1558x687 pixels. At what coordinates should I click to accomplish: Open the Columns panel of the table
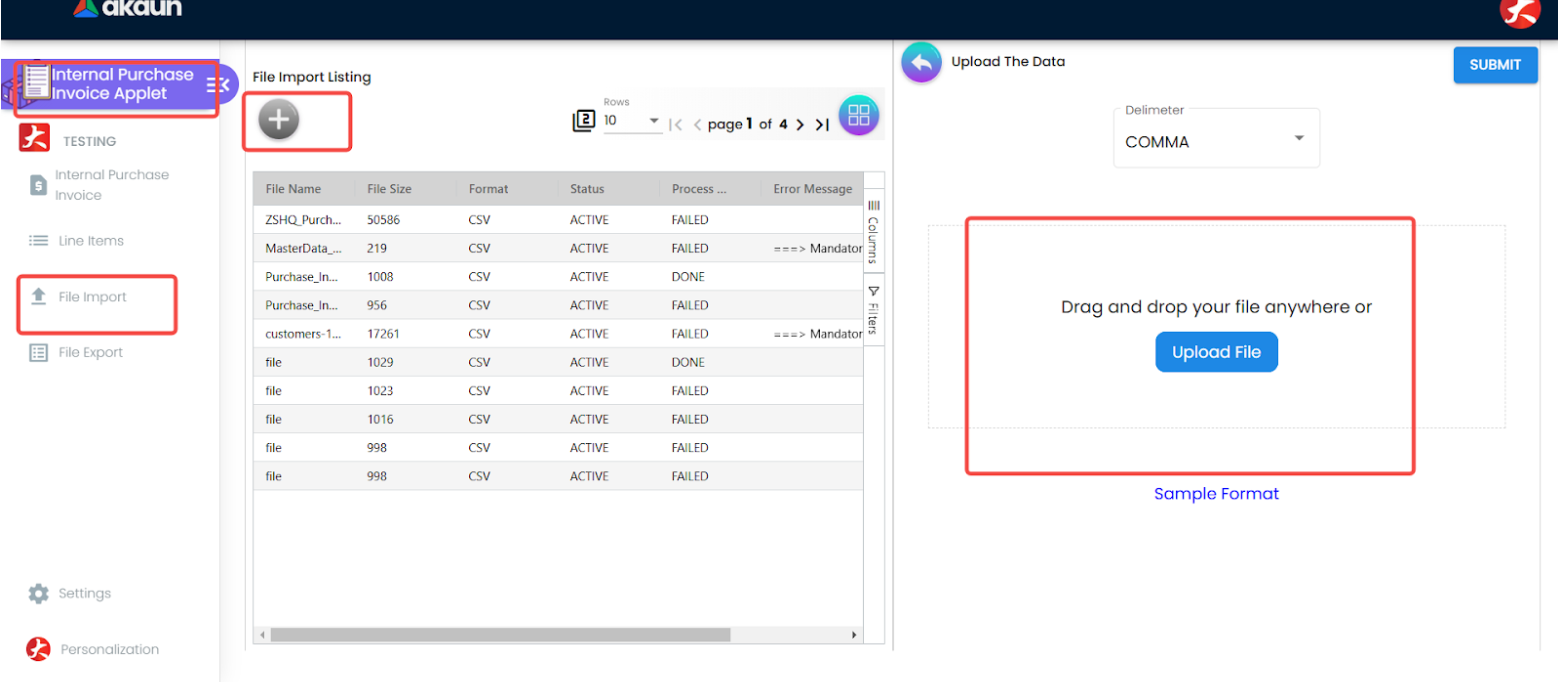[x=874, y=232]
